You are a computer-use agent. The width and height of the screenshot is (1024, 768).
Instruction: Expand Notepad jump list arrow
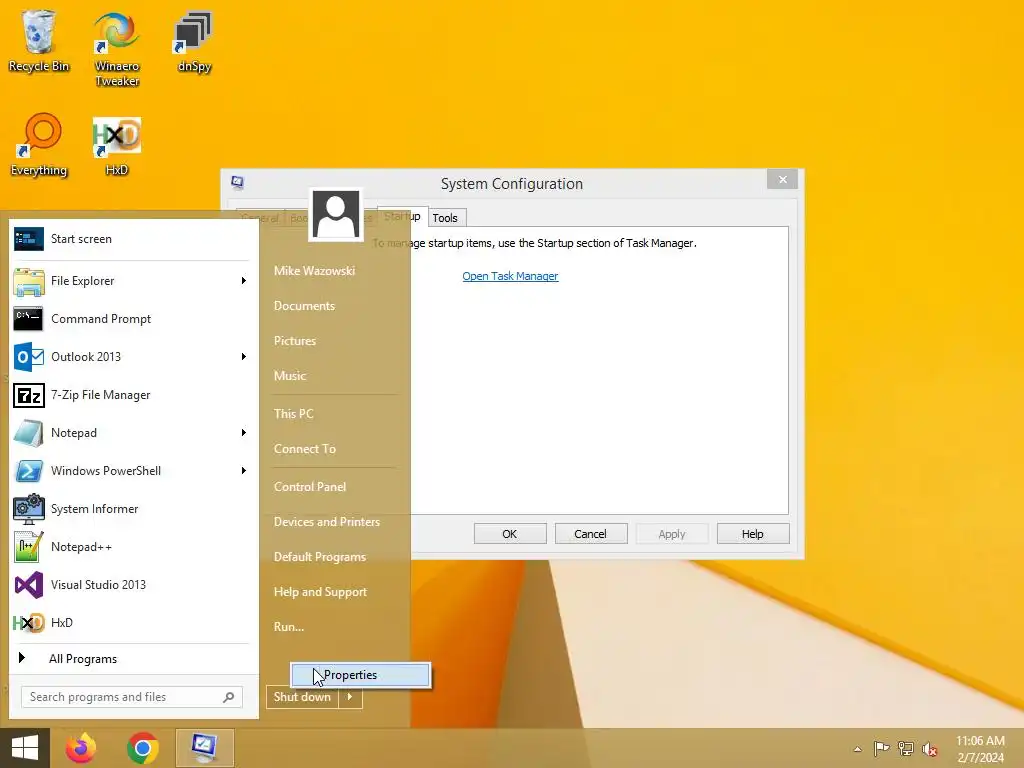[x=244, y=432]
